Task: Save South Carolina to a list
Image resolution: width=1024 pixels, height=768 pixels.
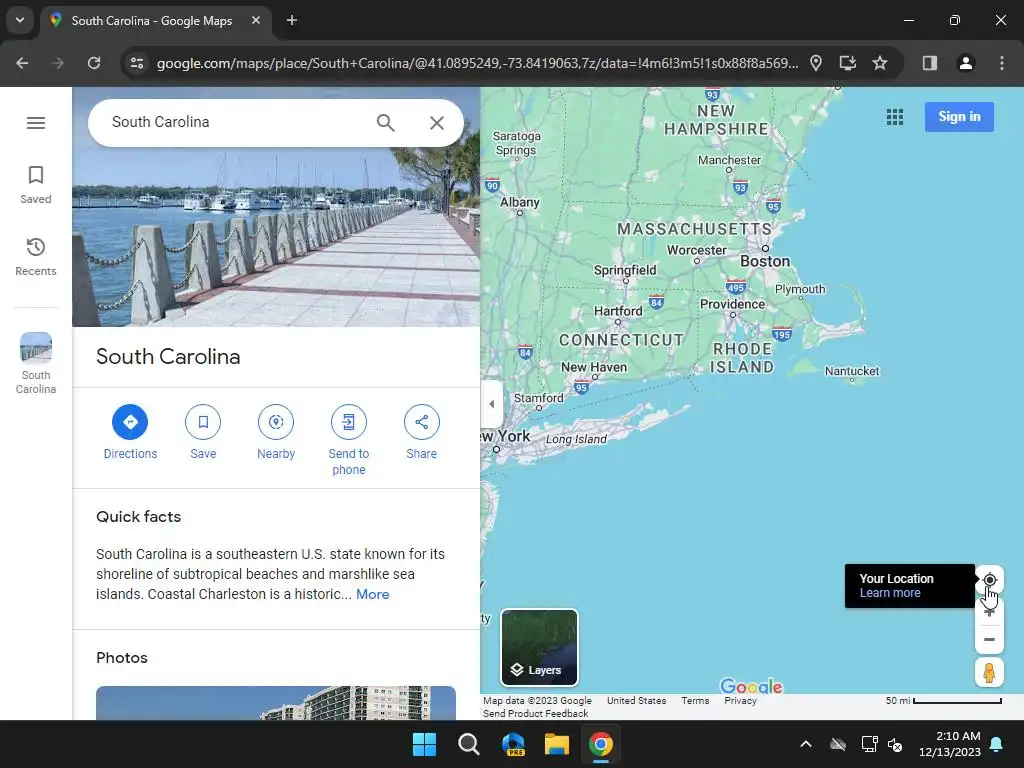Action: [x=203, y=432]
